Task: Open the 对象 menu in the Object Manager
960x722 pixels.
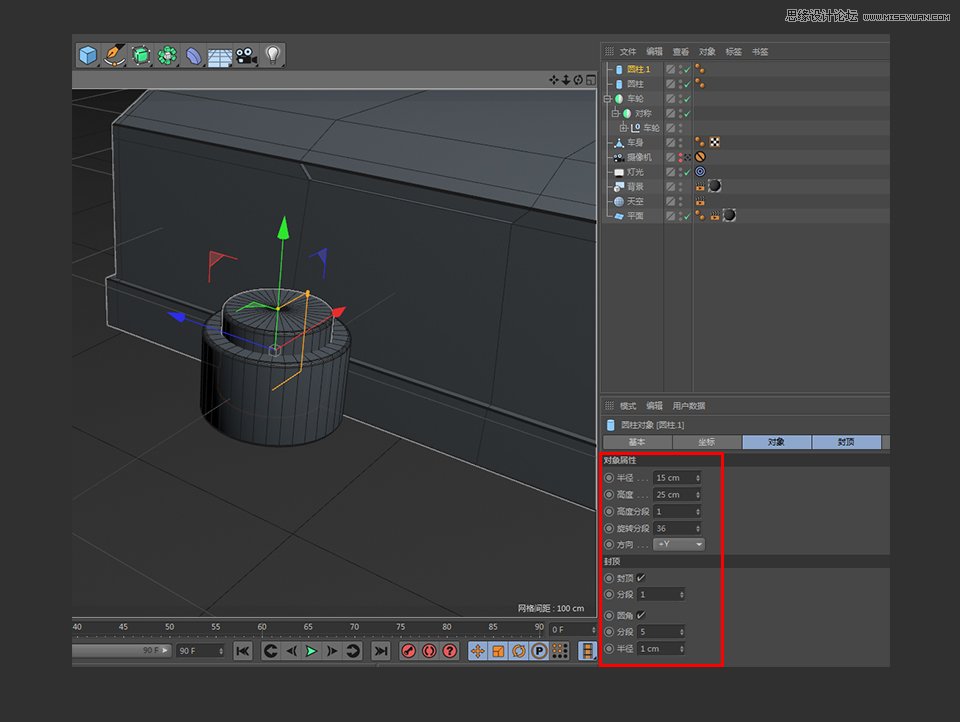Action: click(x=707, y=50)
